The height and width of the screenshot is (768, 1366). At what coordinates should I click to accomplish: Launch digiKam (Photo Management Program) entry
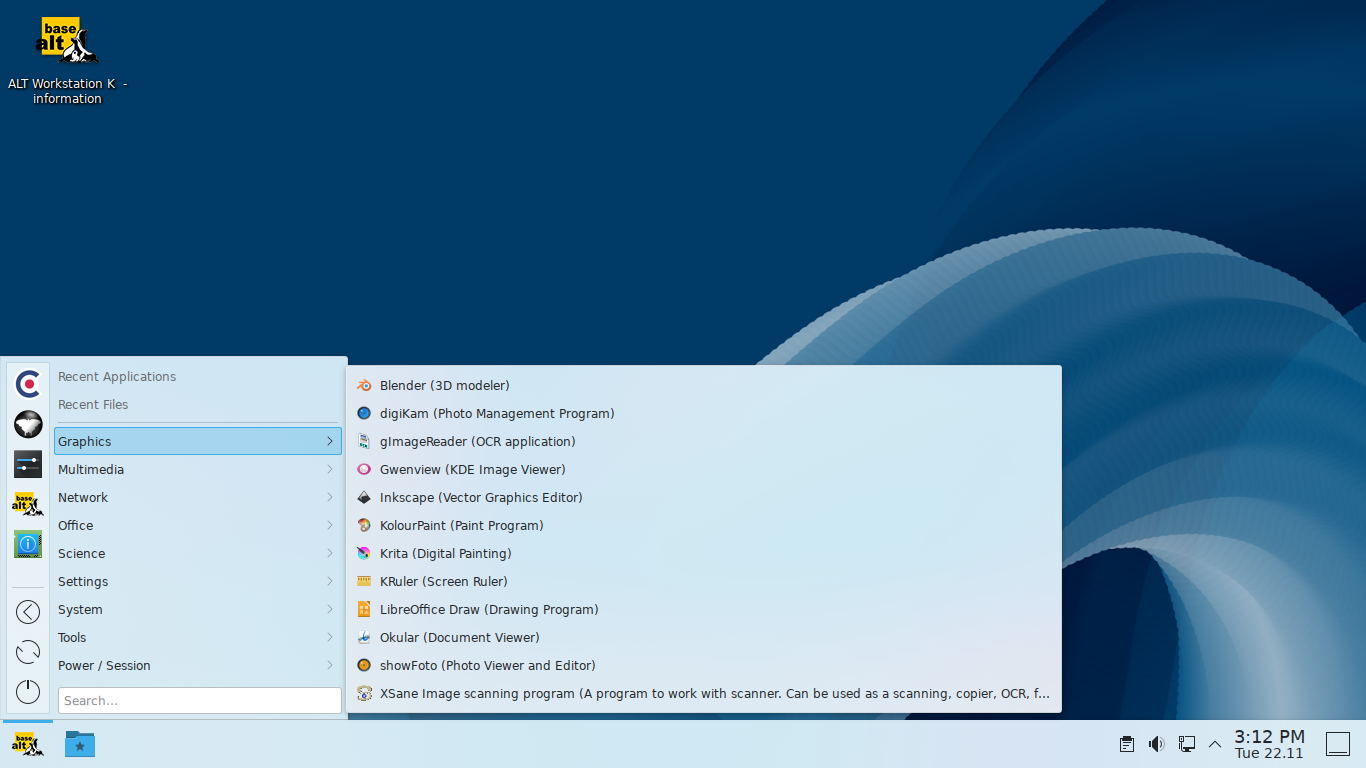(704, 413)
